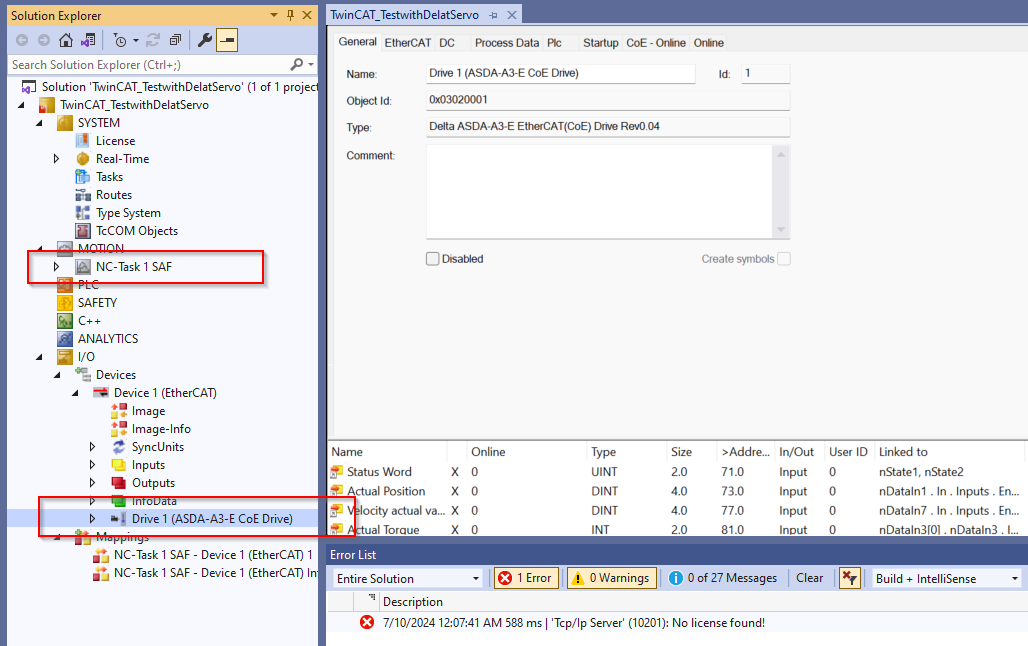
Task: Open the Online tab
Action: coord(709,43)
